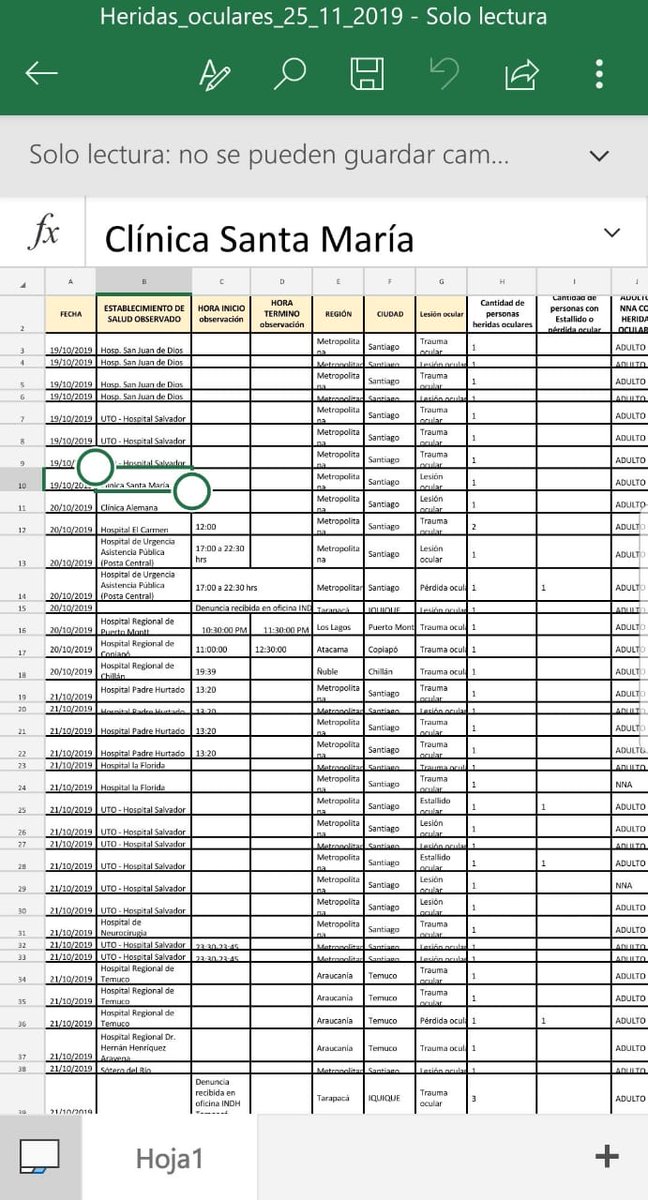Viewport: 648px width, 1200px height.
Task: Select the Hospital Regional de Puerto Montt cell
Action: point(144,626)
